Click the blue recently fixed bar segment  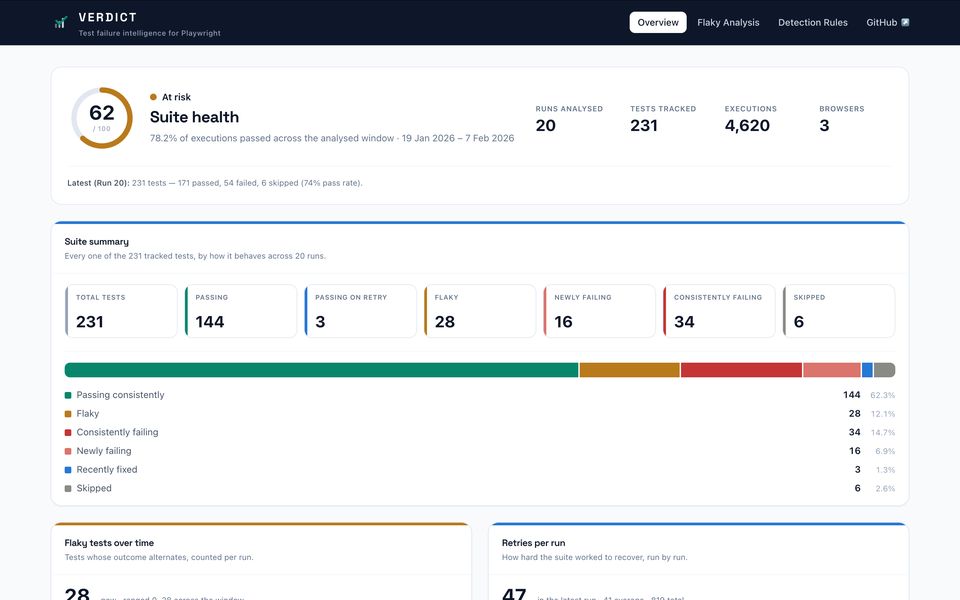pos(867,370)
